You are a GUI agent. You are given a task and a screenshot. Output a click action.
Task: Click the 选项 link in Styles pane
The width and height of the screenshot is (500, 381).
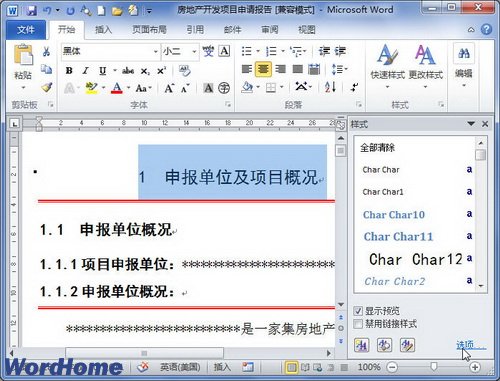click(471, 345)
